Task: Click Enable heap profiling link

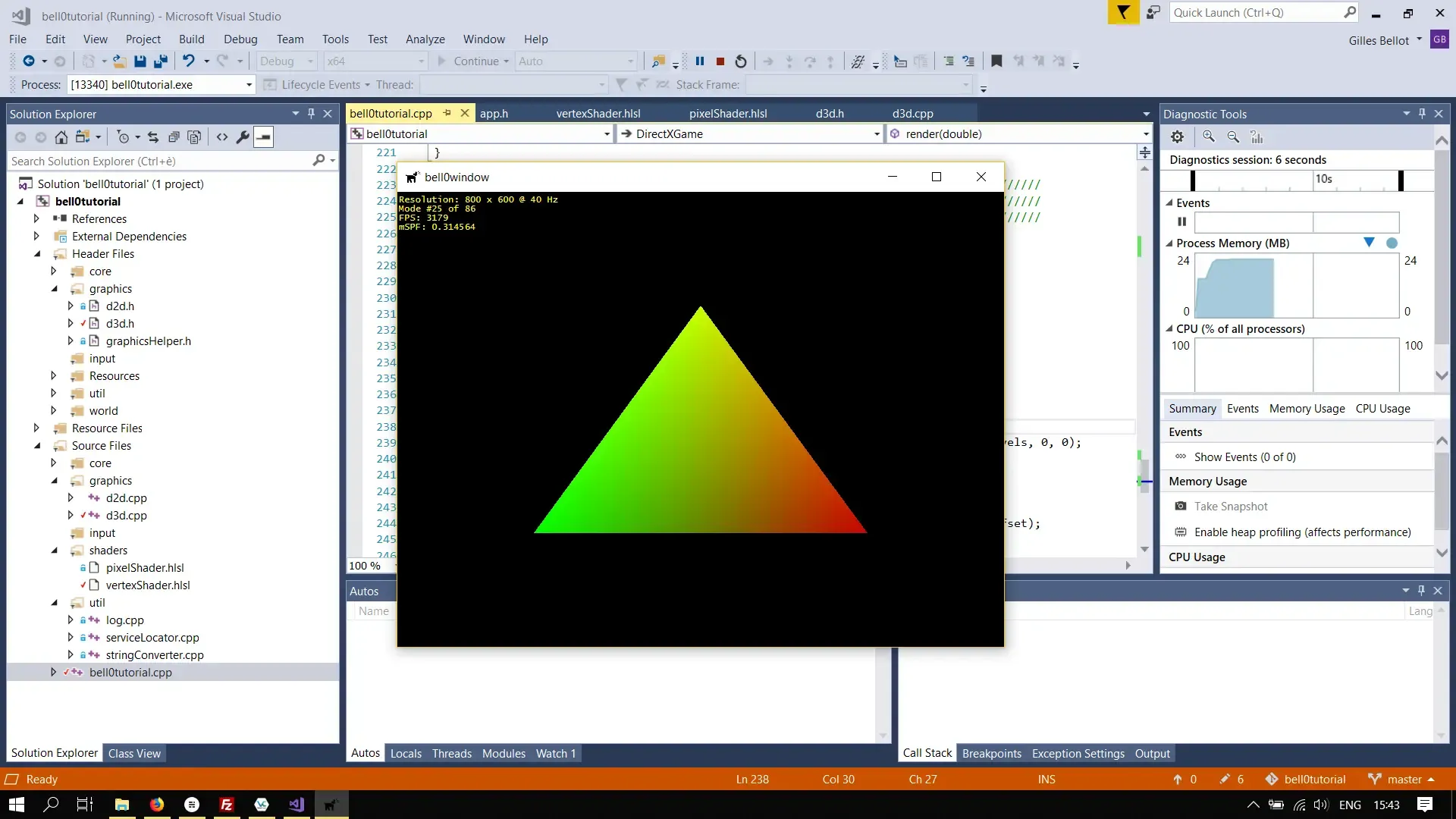Action: [1302, 532]
